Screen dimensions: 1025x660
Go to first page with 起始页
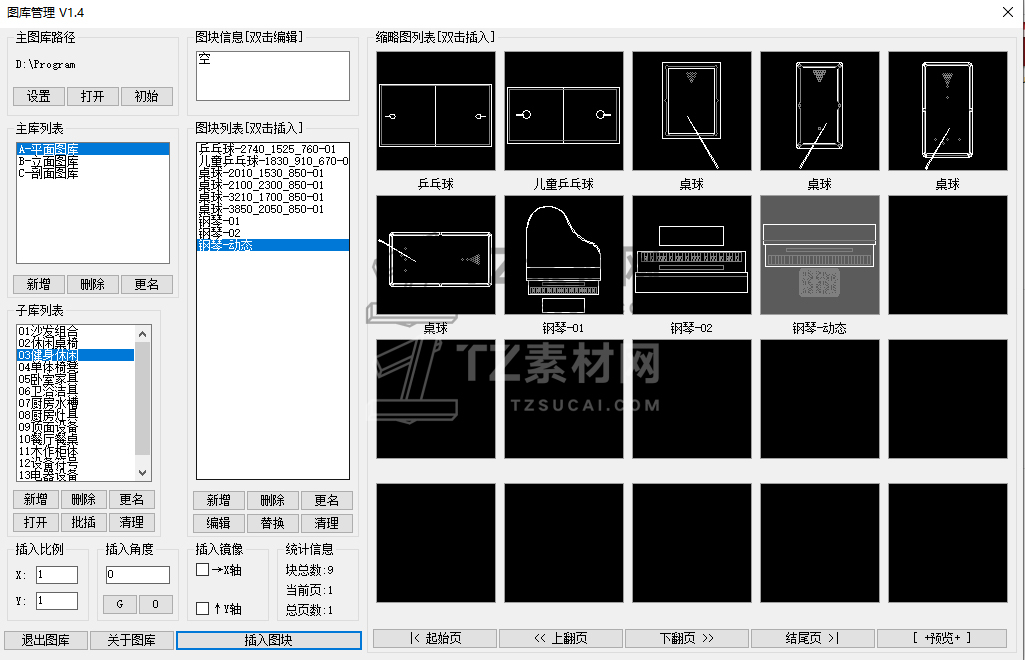[435, 638]
